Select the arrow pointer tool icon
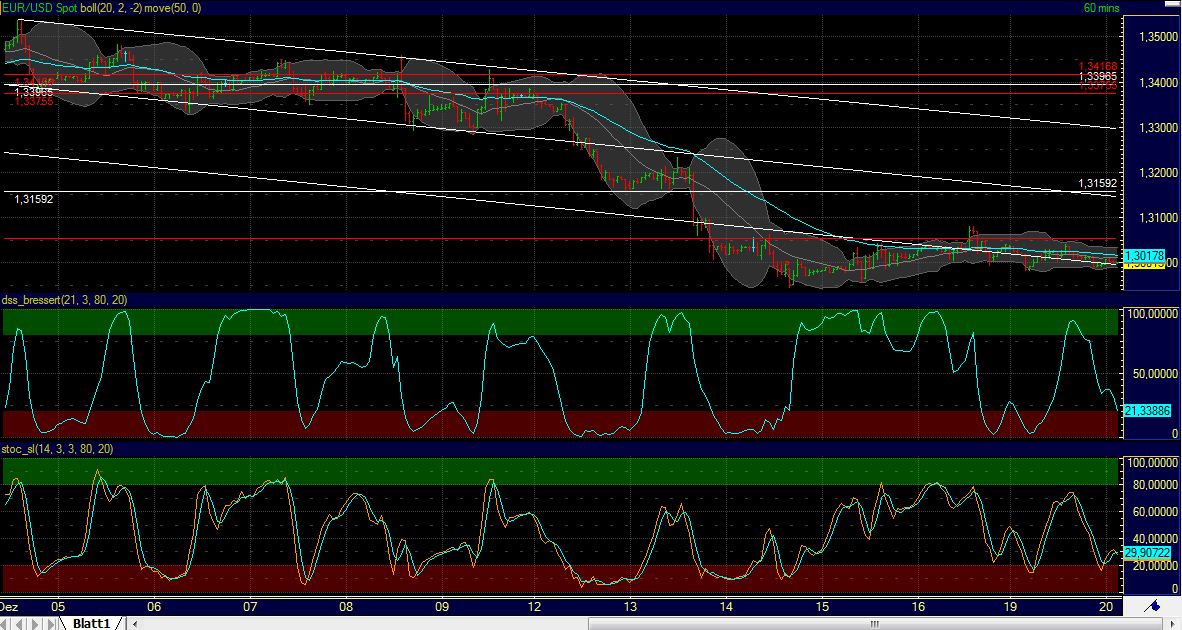The image size is (1182, 630). pyautogui.click(x=1172, y=624)
